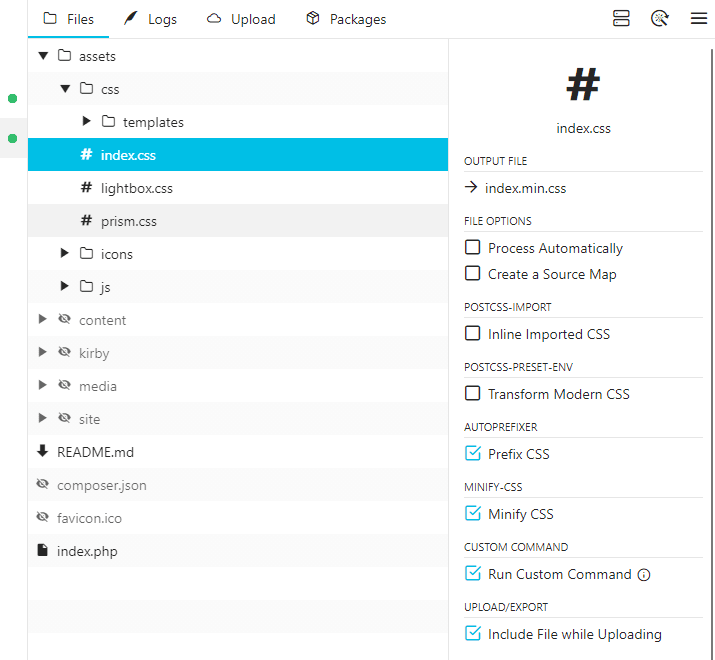This screenshot has width=715, height=660.
Task: Click the hidden-eye icon beside kirby
Action: click(64, 352)
